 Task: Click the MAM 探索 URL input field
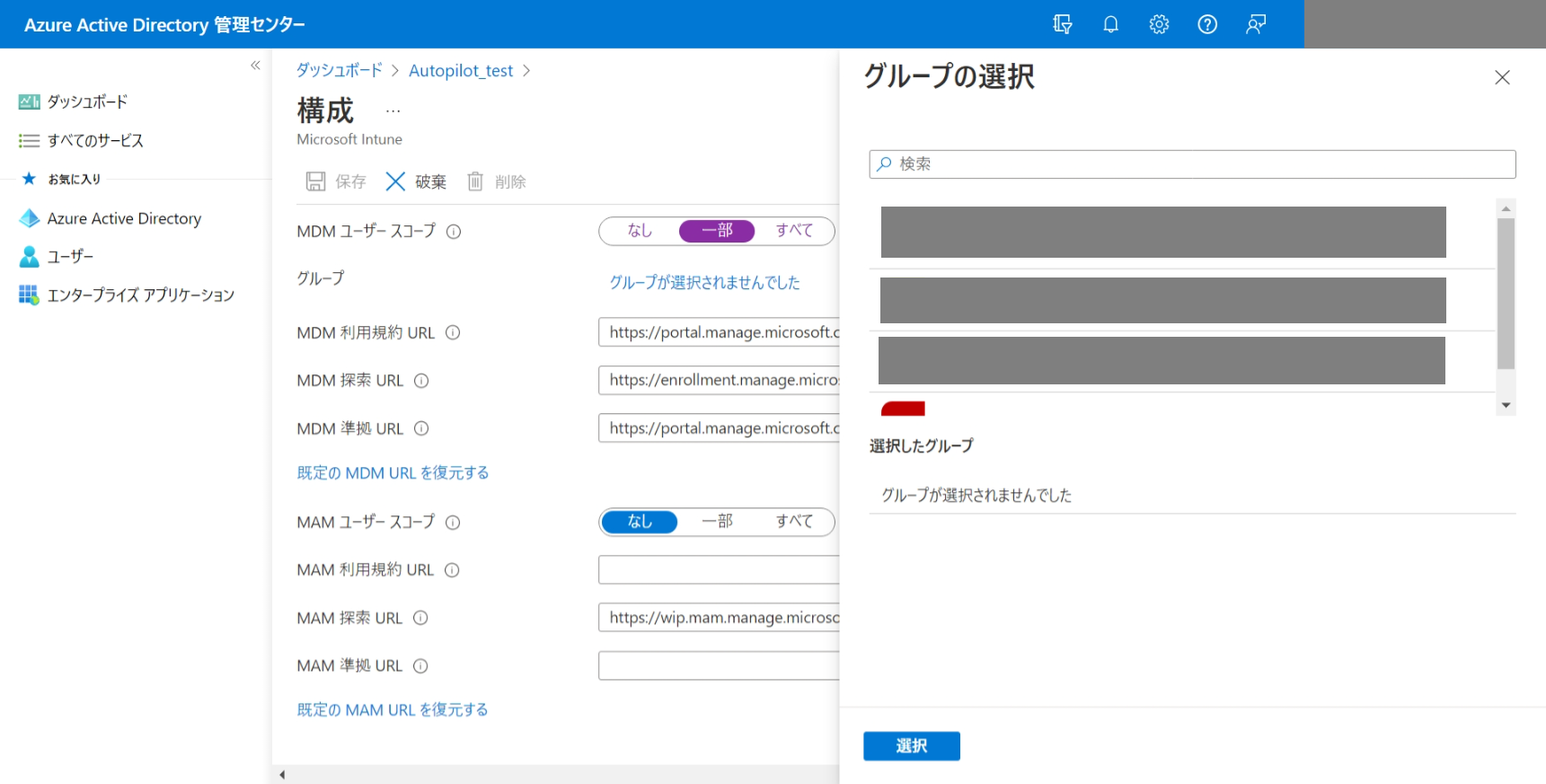719,618
